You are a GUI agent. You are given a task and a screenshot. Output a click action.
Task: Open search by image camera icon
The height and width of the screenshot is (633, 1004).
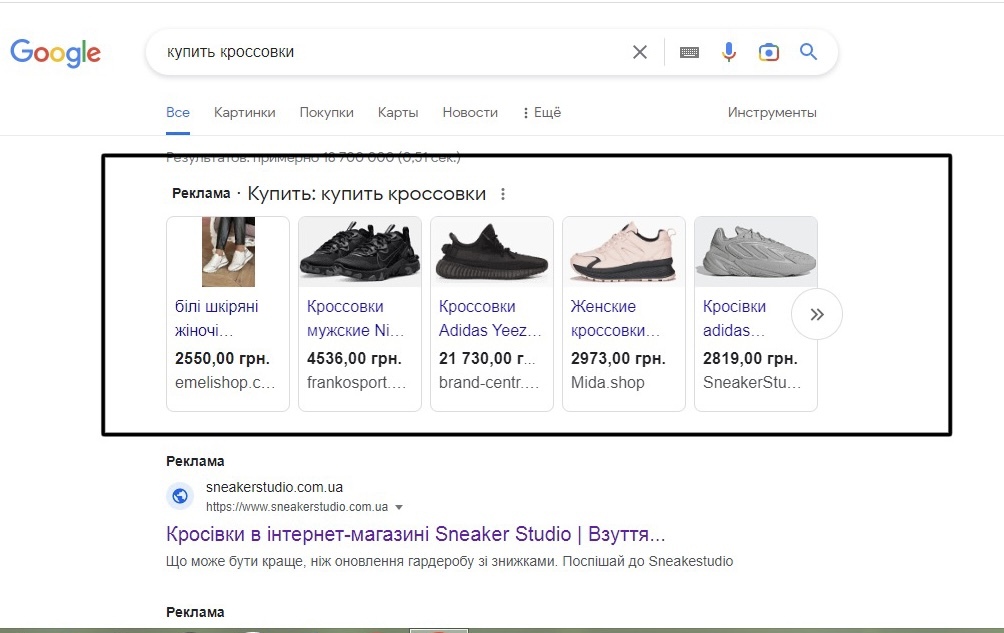[x=768, y=52]
